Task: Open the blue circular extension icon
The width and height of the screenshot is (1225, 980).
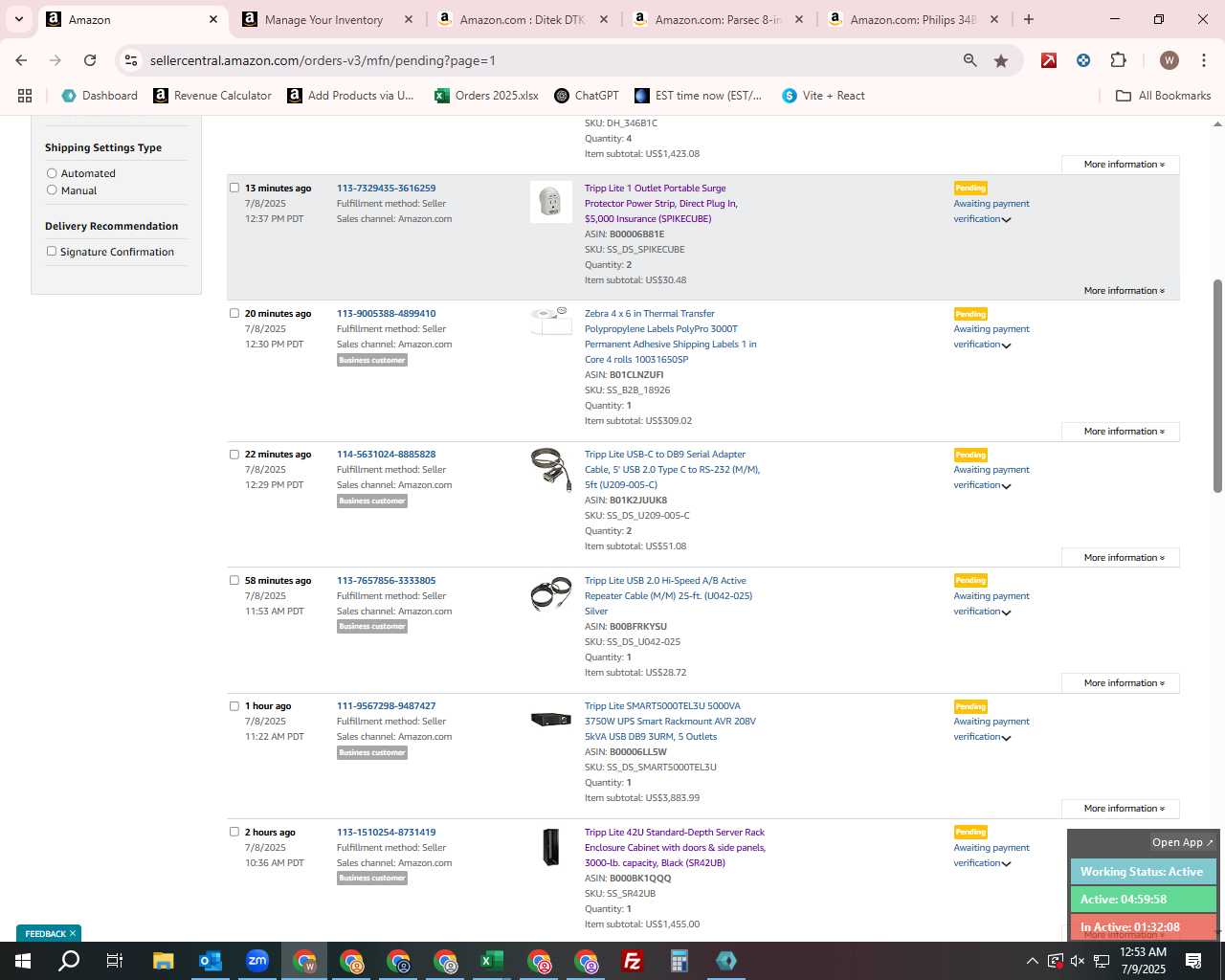Action: click(x=1083, y=60)
